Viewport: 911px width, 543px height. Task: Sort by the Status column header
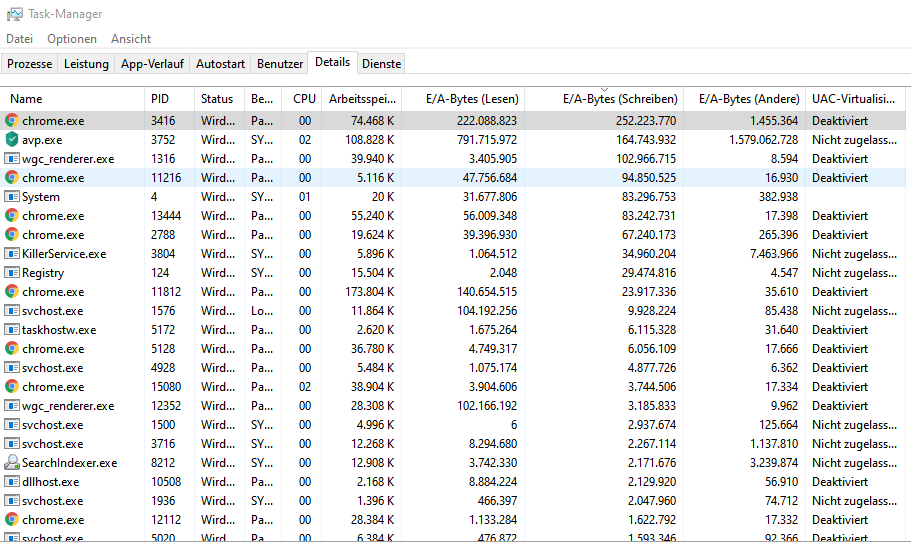[x=220, y=99]
